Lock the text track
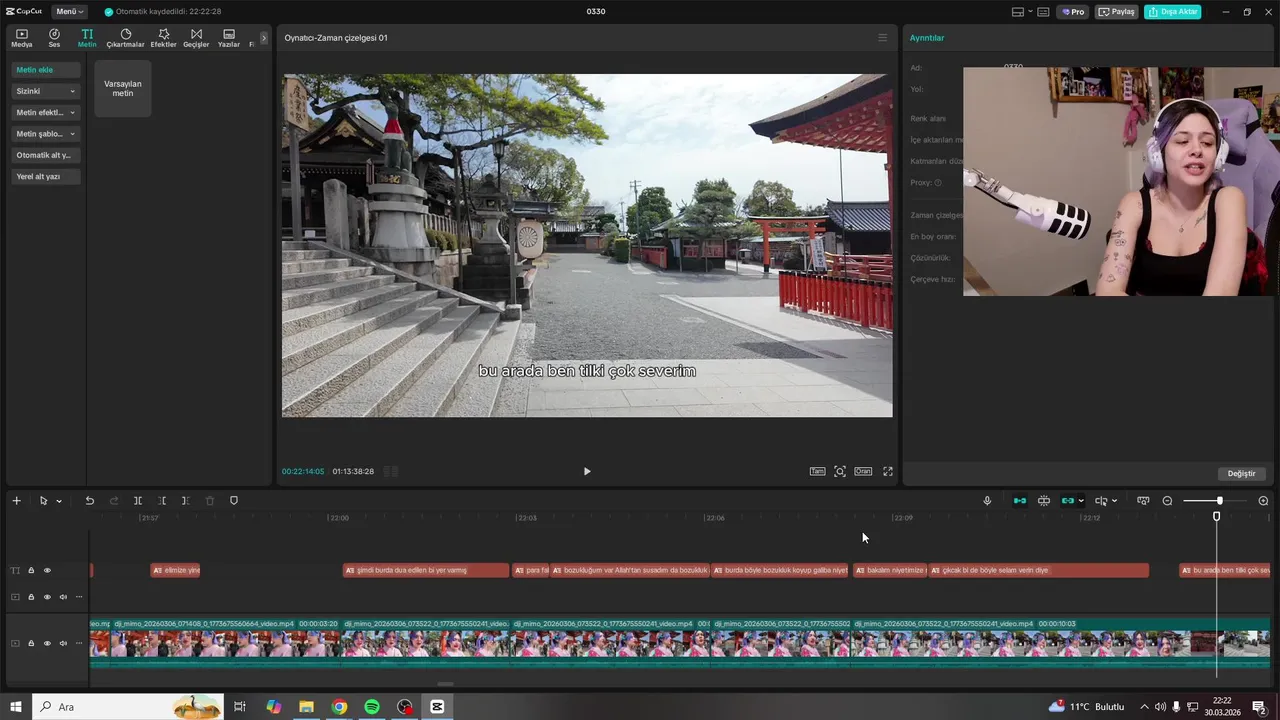The height and width of the screenshot is (720, 1280). pyautogui.click(x=31, y=571)
